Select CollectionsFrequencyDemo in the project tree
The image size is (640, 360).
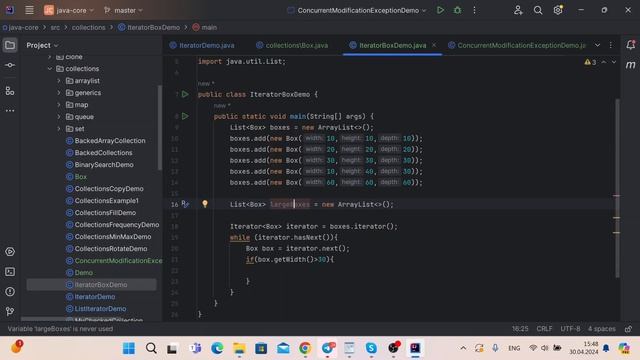112,225
